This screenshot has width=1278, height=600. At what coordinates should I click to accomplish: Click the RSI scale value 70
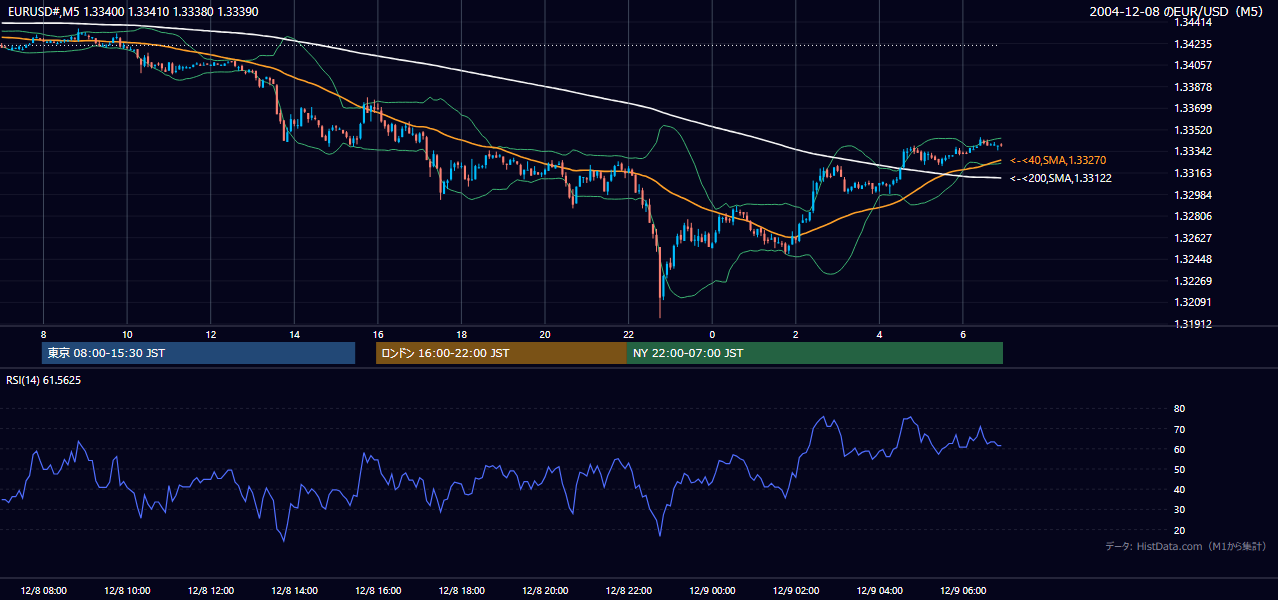click(1179, 429)
